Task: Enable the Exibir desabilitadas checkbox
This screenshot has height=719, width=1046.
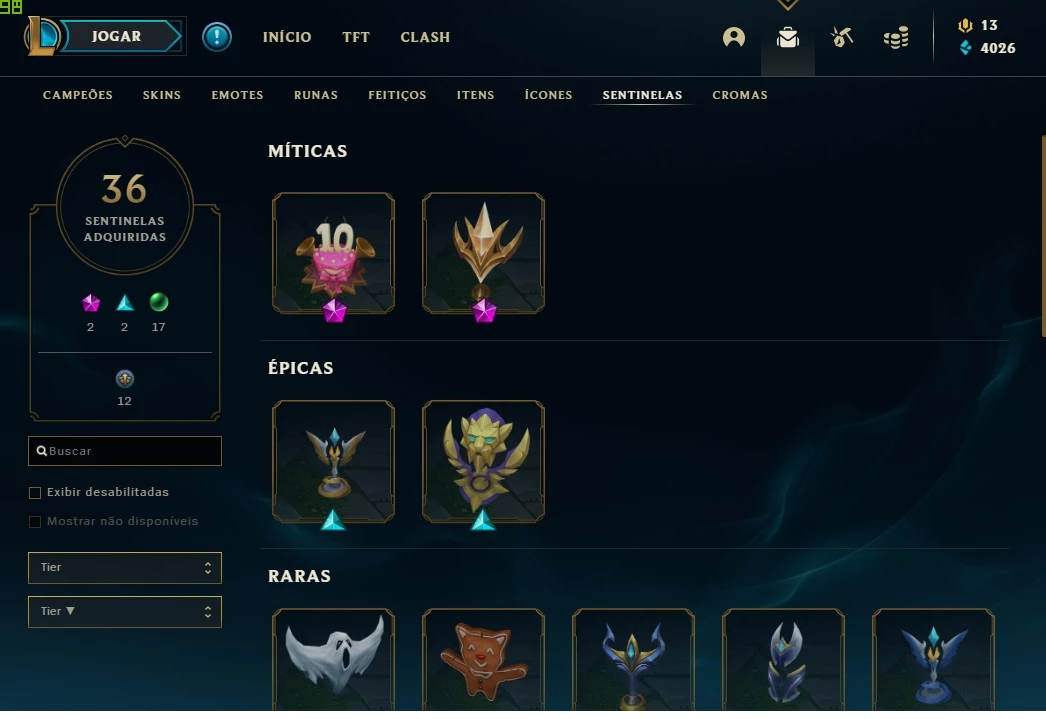Action: (x=35, y=493)
